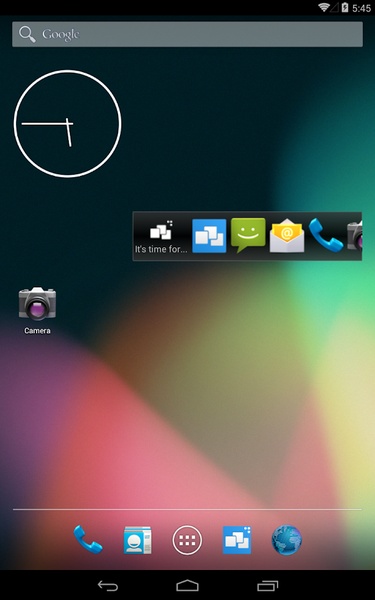375x600 pixels.
Task: Tap the mobile signal indicator icon
Action: (x=334, y=7)
